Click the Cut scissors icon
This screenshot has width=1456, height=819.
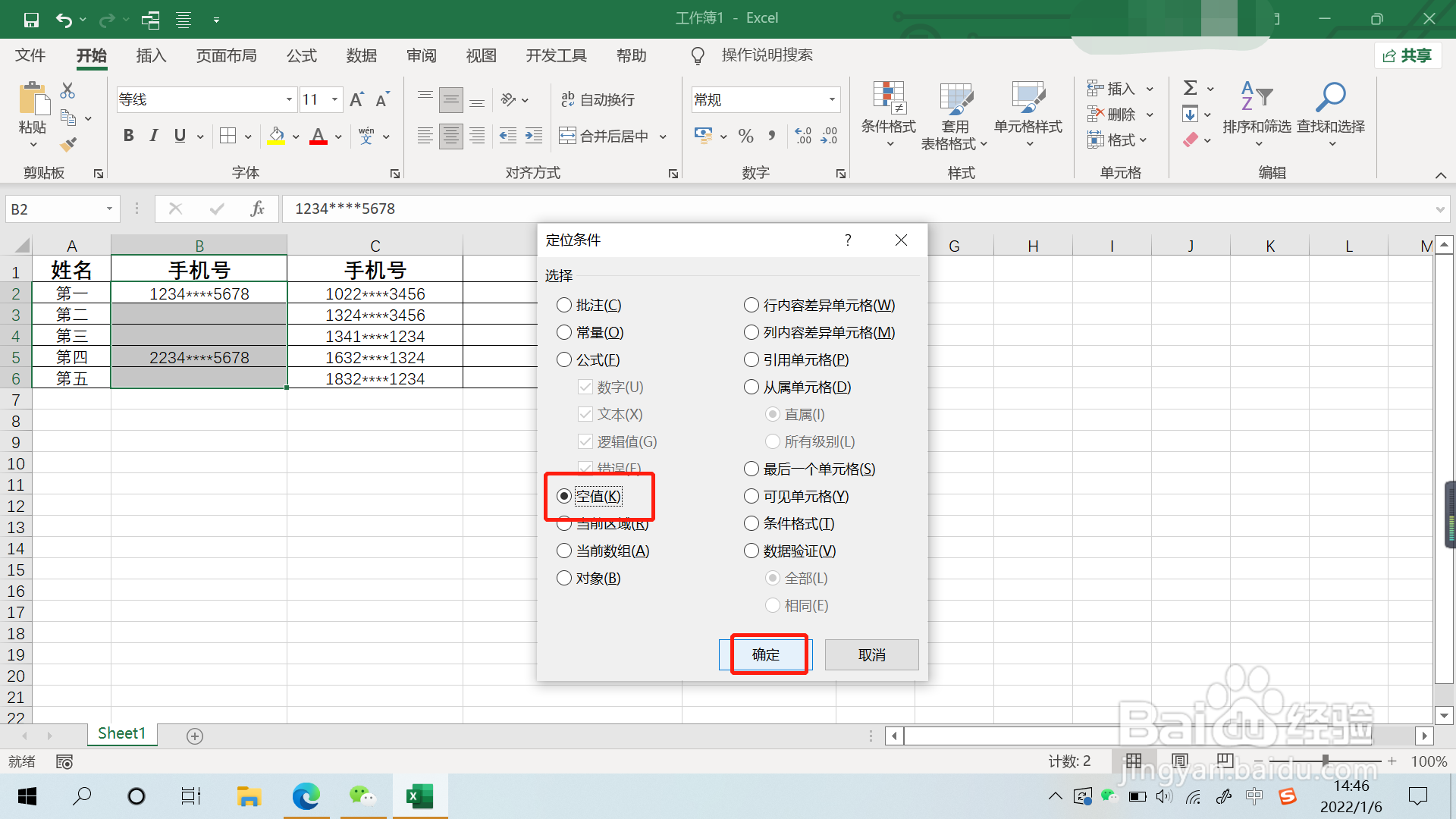[67, 91]
